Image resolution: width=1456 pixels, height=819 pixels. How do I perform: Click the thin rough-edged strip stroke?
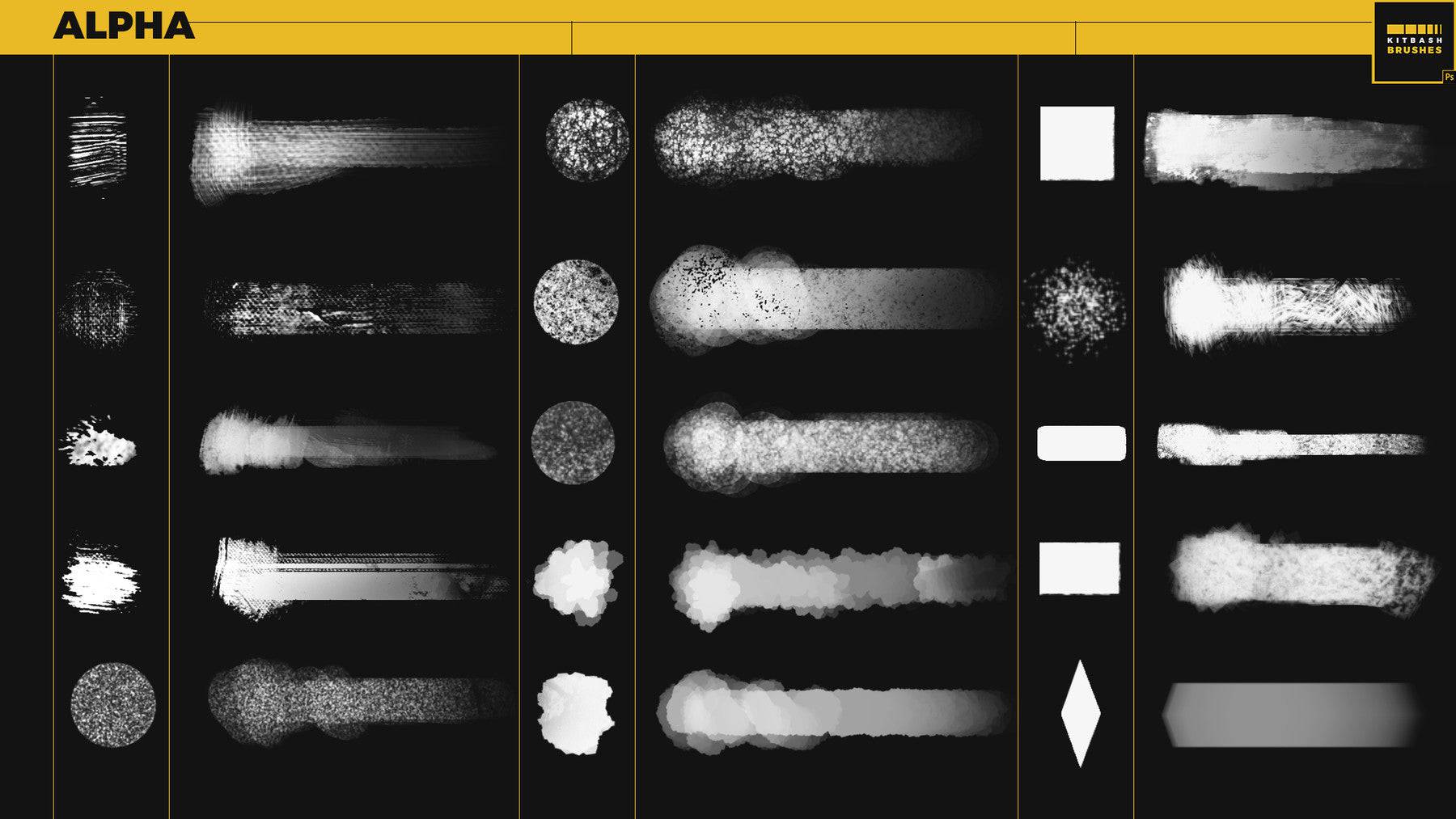pyautogui.click(x=1291, y=444)
